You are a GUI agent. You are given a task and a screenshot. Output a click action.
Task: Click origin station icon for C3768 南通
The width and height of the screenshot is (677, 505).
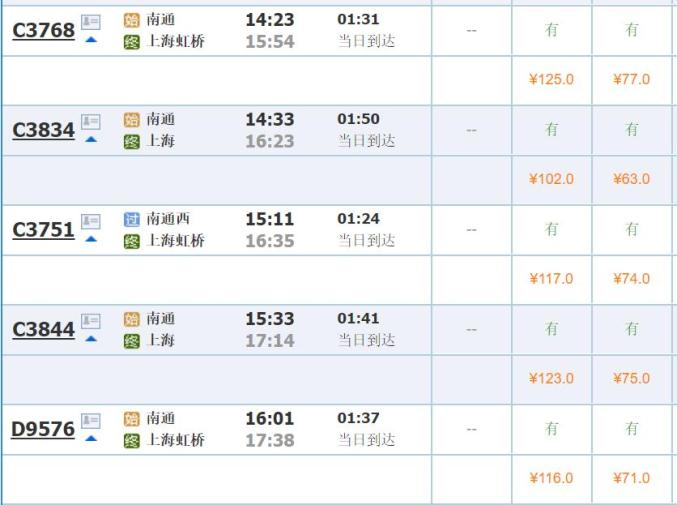[x=132, y=21]
